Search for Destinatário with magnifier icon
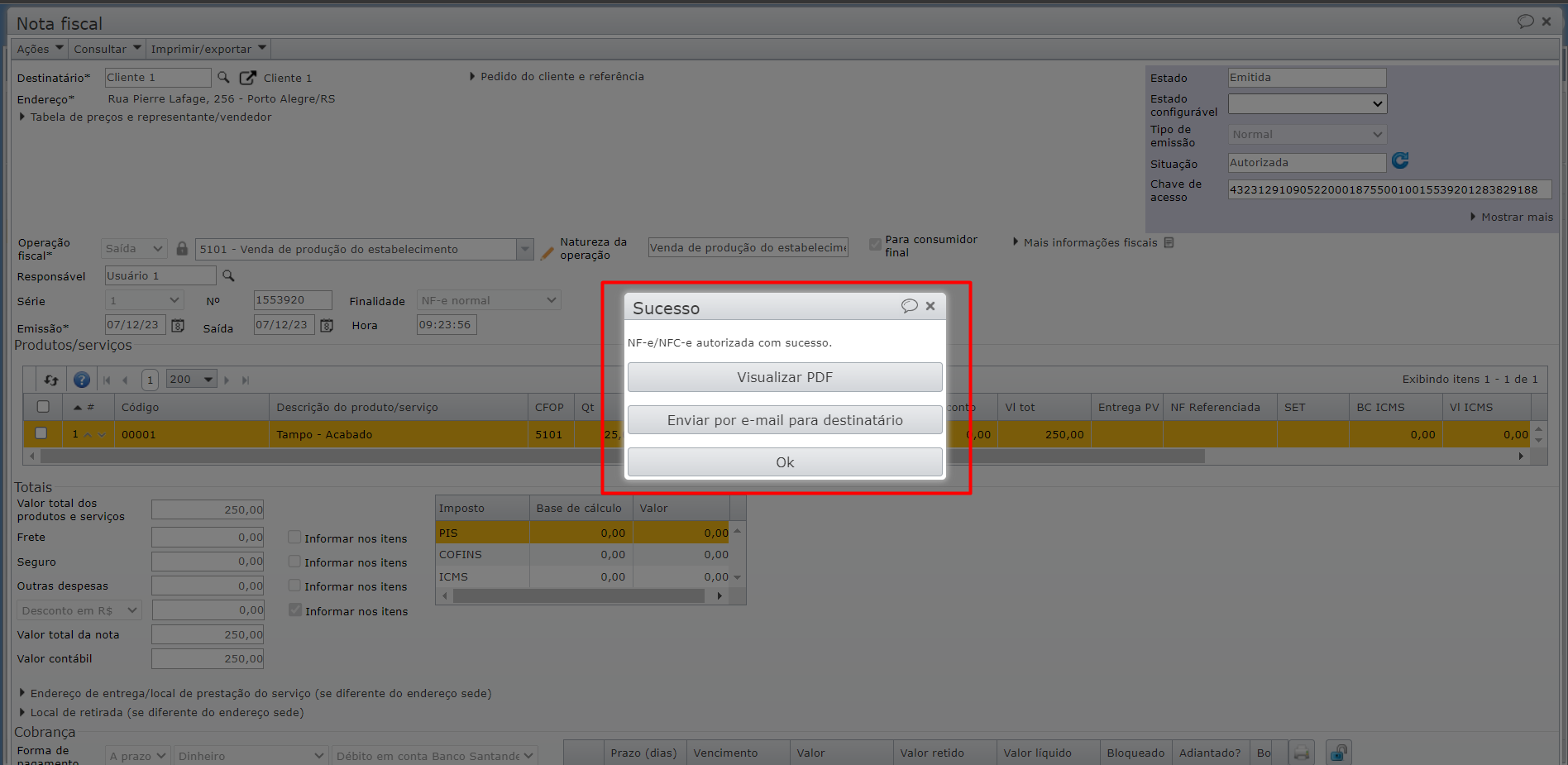The width and height of the screenshot is (1568, 765). pos(223,77)
